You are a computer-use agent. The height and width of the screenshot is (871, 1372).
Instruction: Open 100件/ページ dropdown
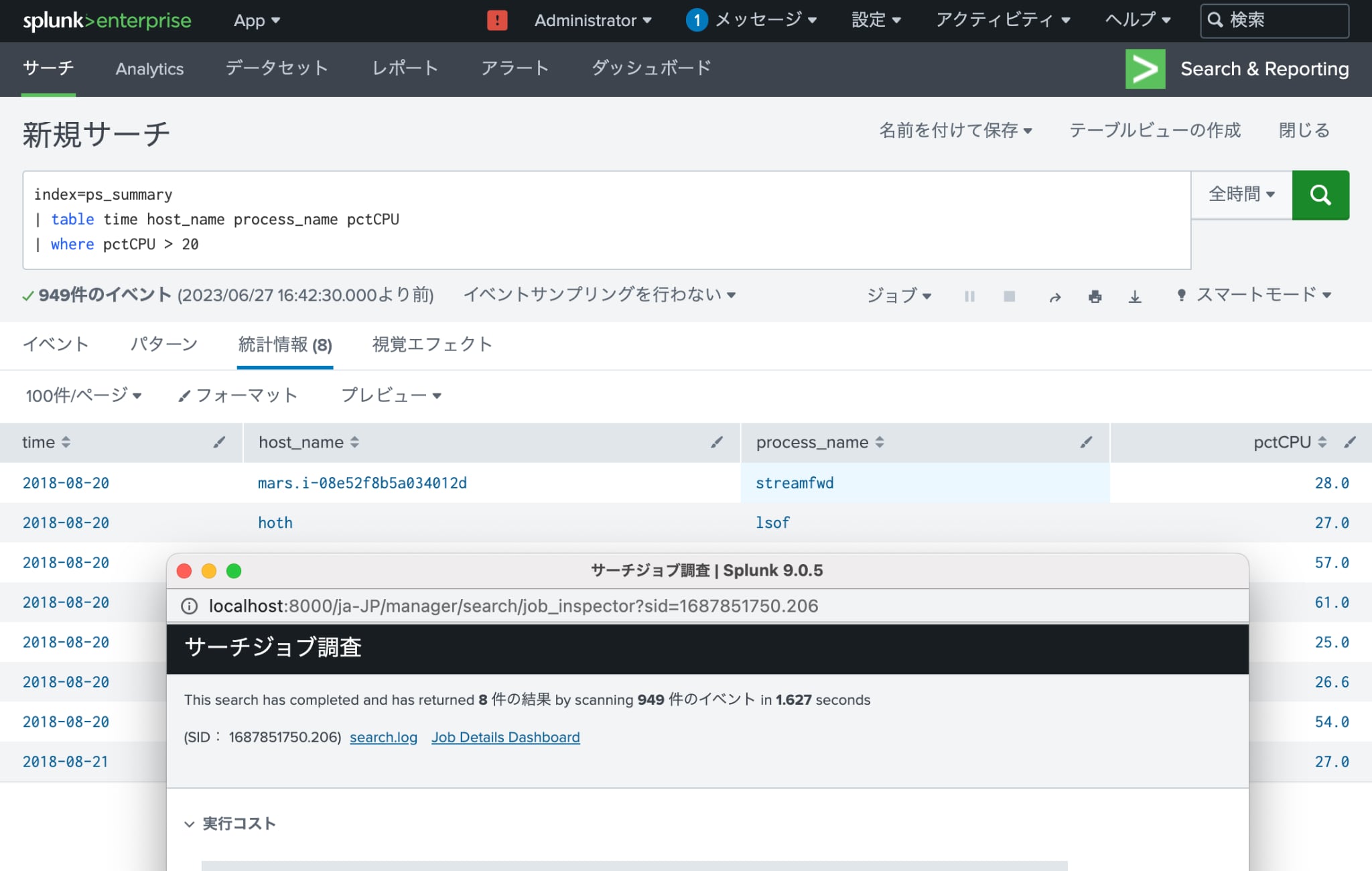tap(84, 395)
